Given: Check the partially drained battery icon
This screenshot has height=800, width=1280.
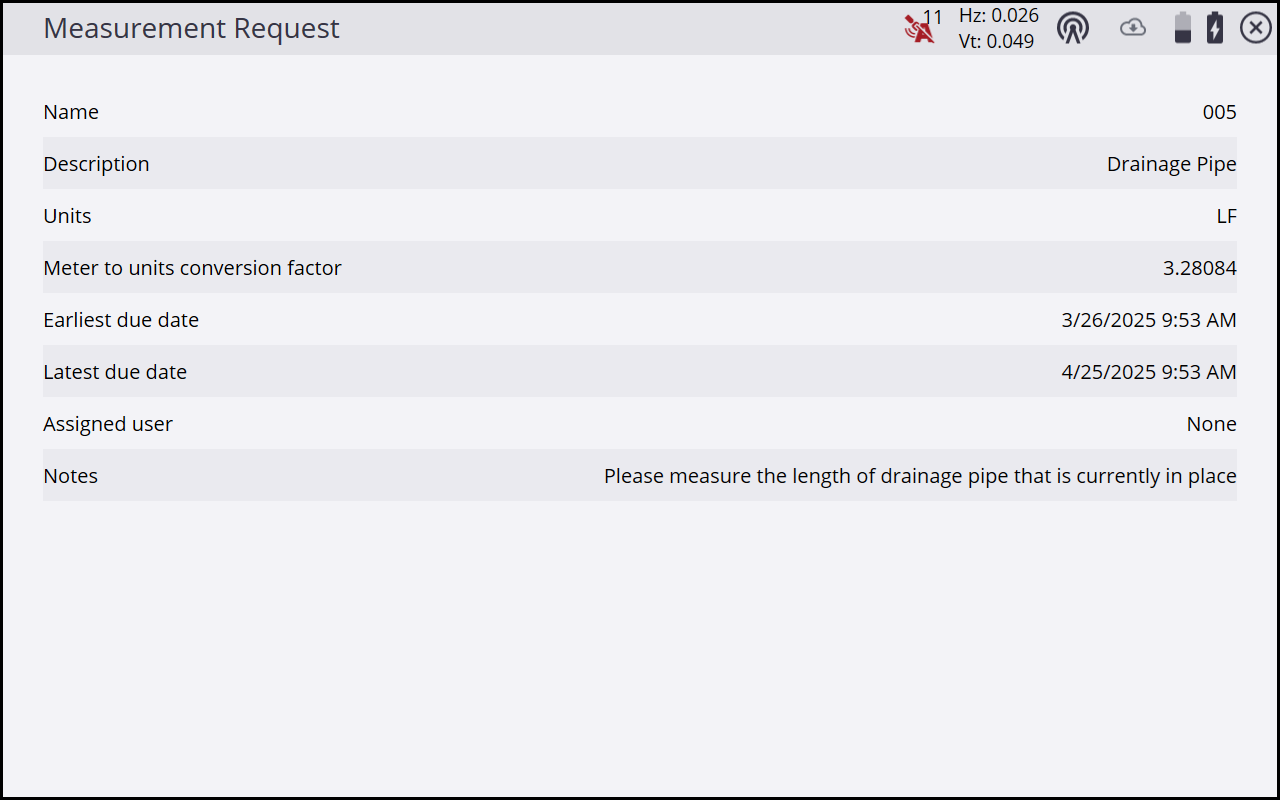Looking at the screenshot, I should click(x=1183, y=28).
